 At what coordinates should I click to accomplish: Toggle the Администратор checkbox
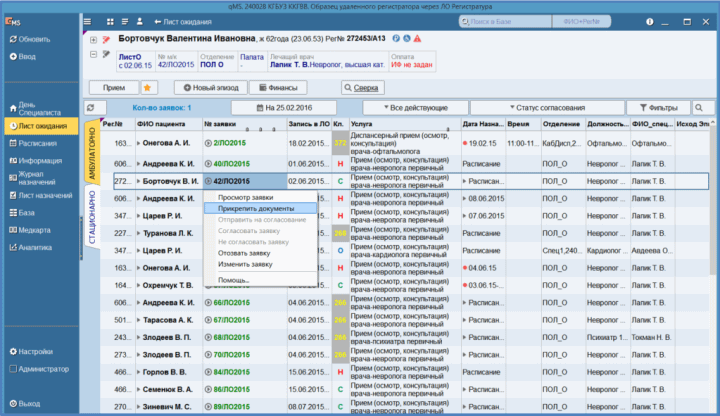click(12, 369)
